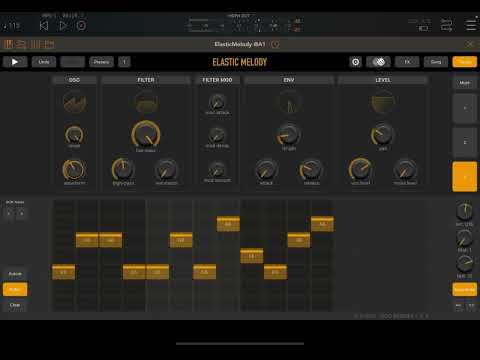Switch to the FX tab

(x=407, y=62)
